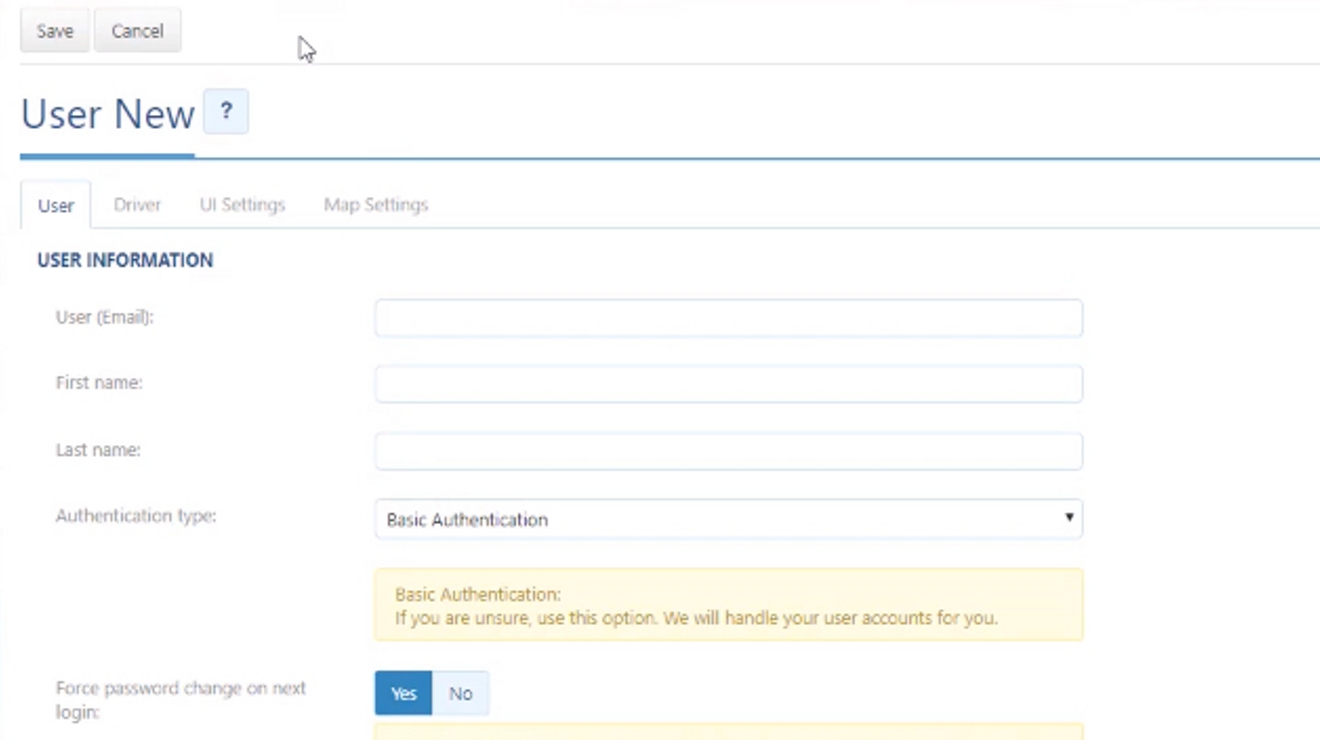Click into the First name field

728,384
